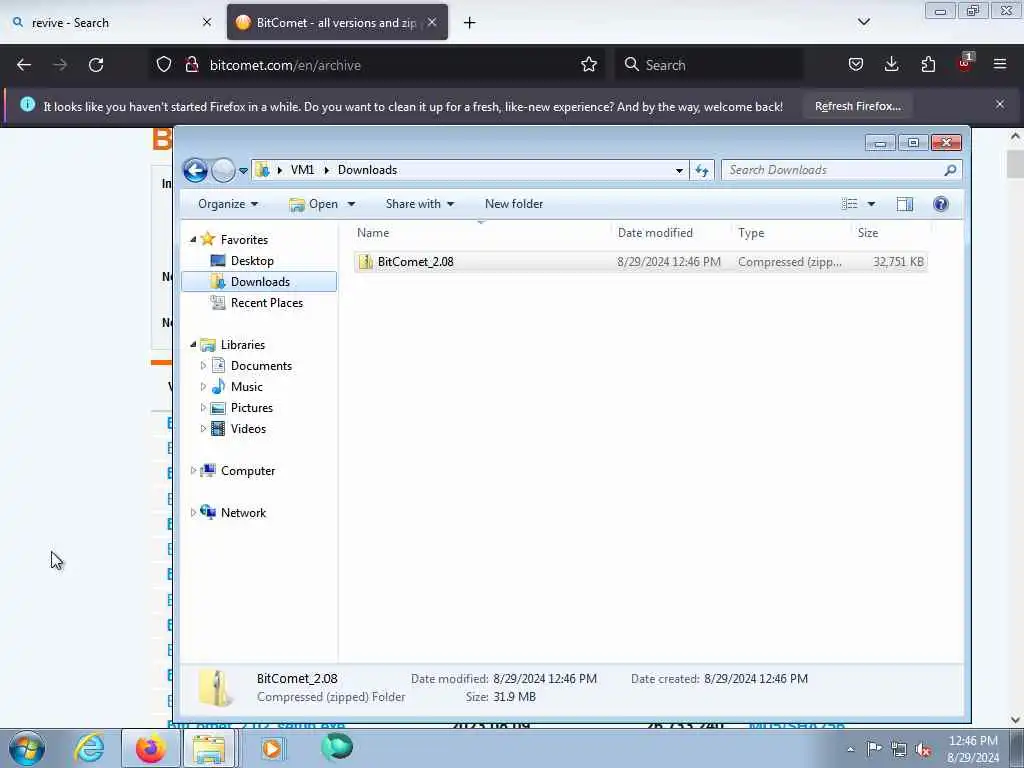
Task: Open Windows Media Player from taskbar
Action: coord(272,748)
